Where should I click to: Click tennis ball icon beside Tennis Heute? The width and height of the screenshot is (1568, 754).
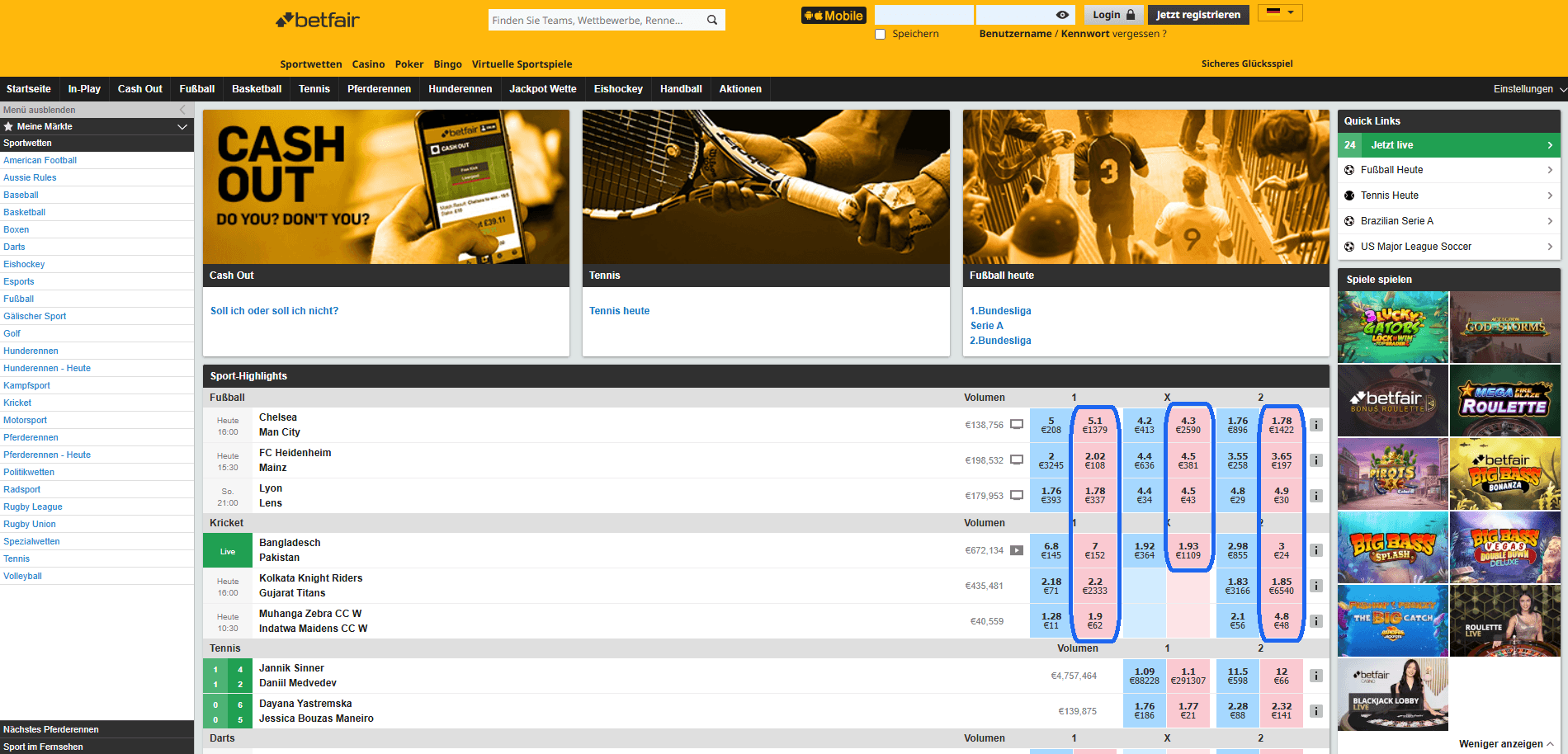pyautogui.click(x=1349, y=196)
